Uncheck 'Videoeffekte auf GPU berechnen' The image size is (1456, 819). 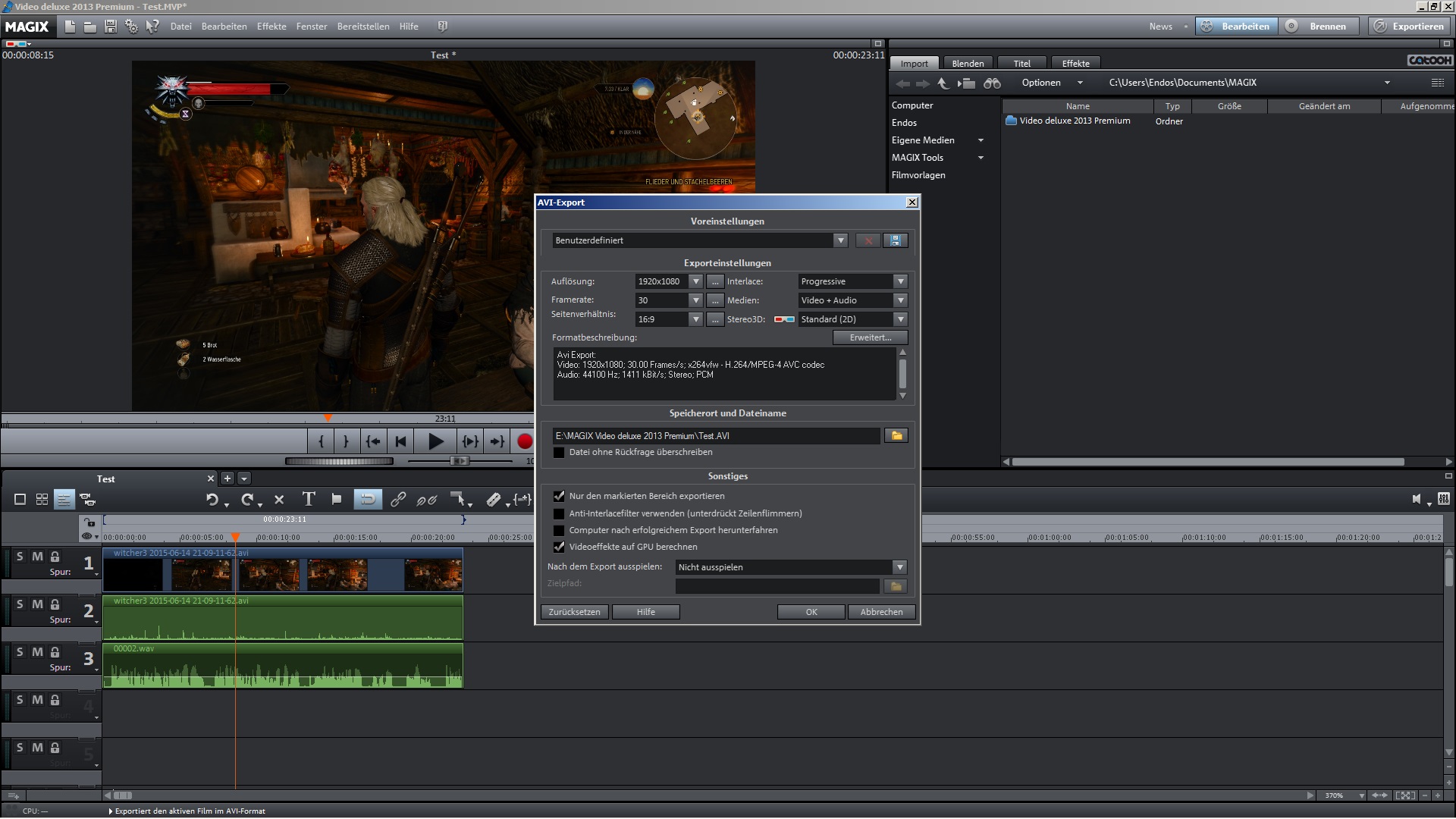pyautogui.click(x=560, y=547)
